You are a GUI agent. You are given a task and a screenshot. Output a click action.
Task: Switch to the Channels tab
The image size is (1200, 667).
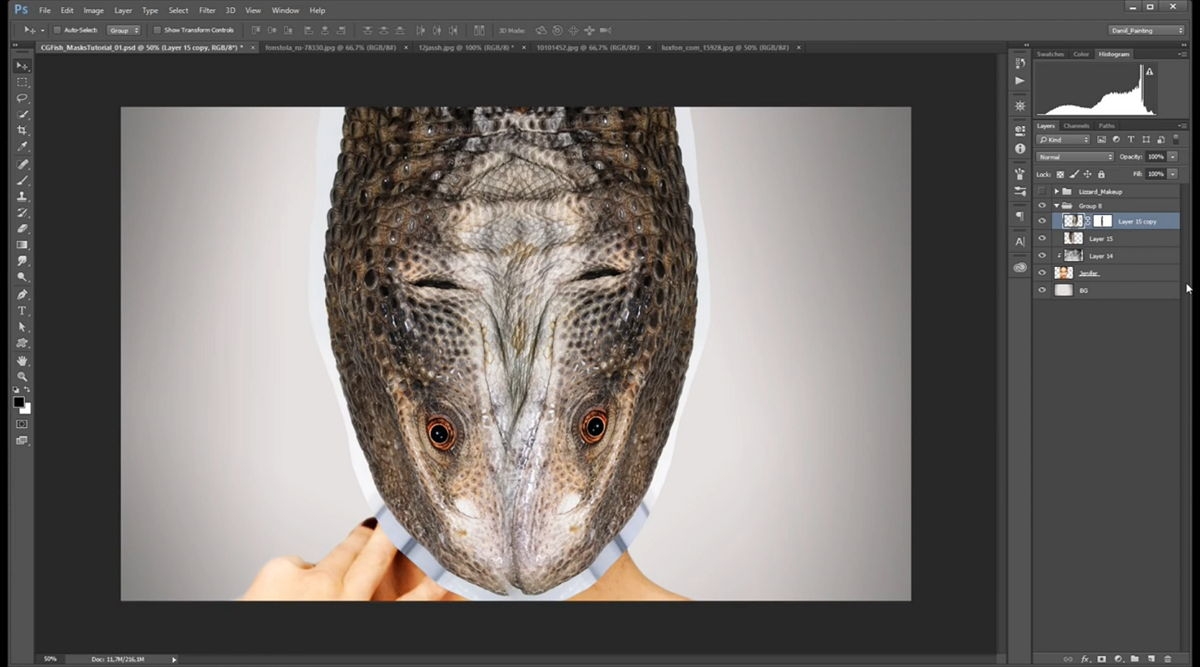1076,126
